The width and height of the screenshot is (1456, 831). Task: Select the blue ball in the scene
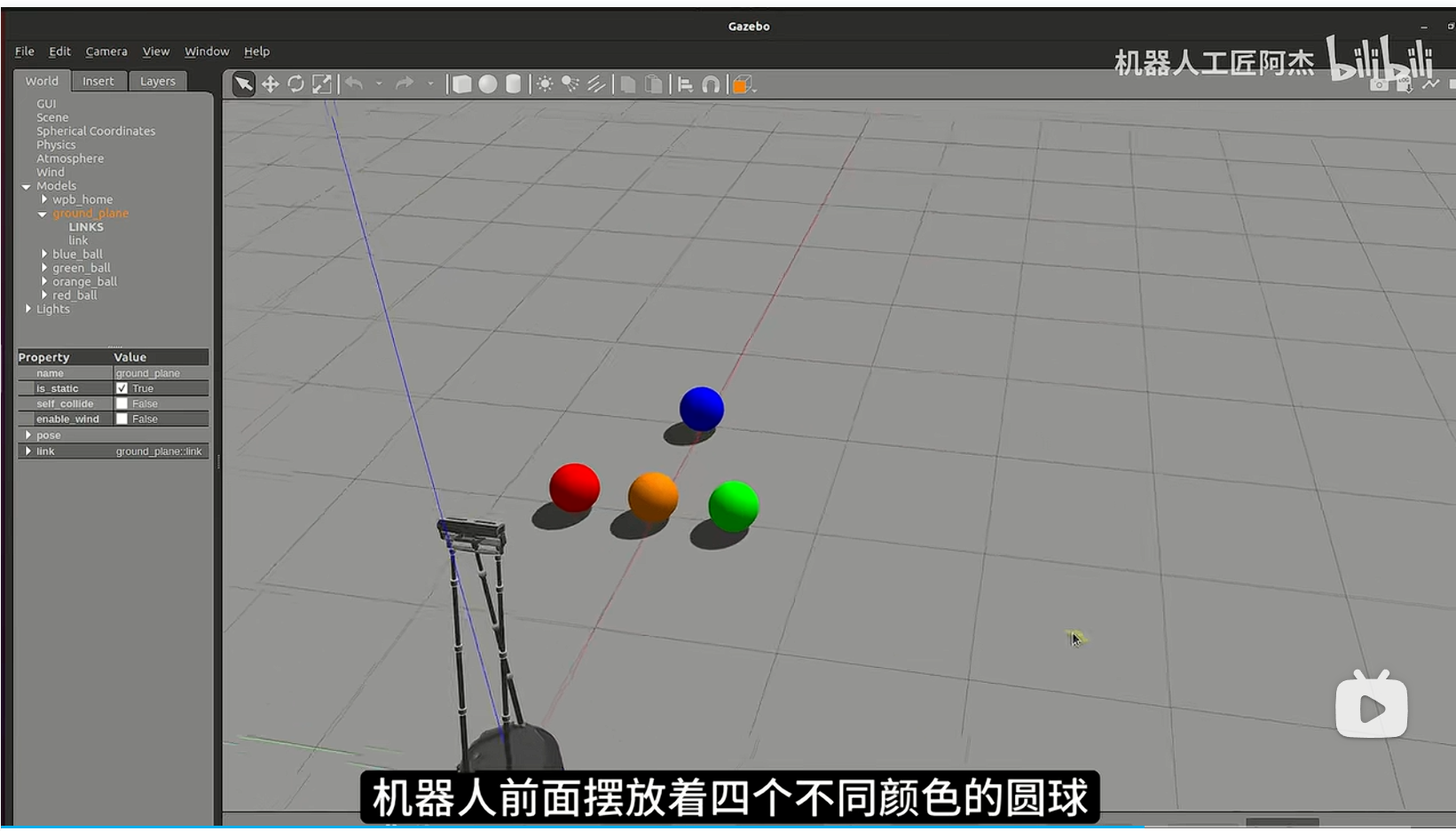pos(702,409)
